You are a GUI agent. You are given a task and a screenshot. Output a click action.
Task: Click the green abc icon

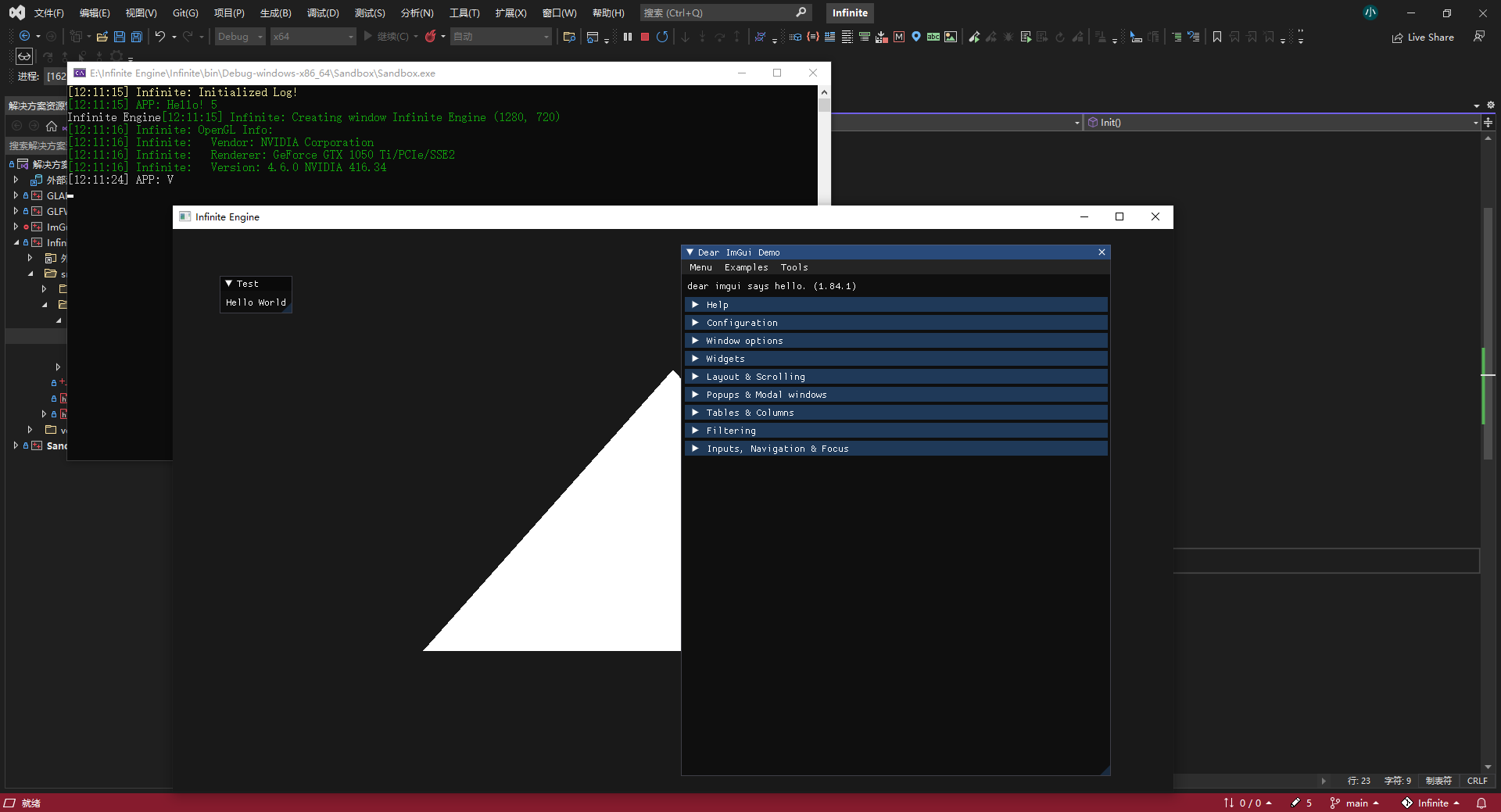pyautogui.click(x=933, y=37)
